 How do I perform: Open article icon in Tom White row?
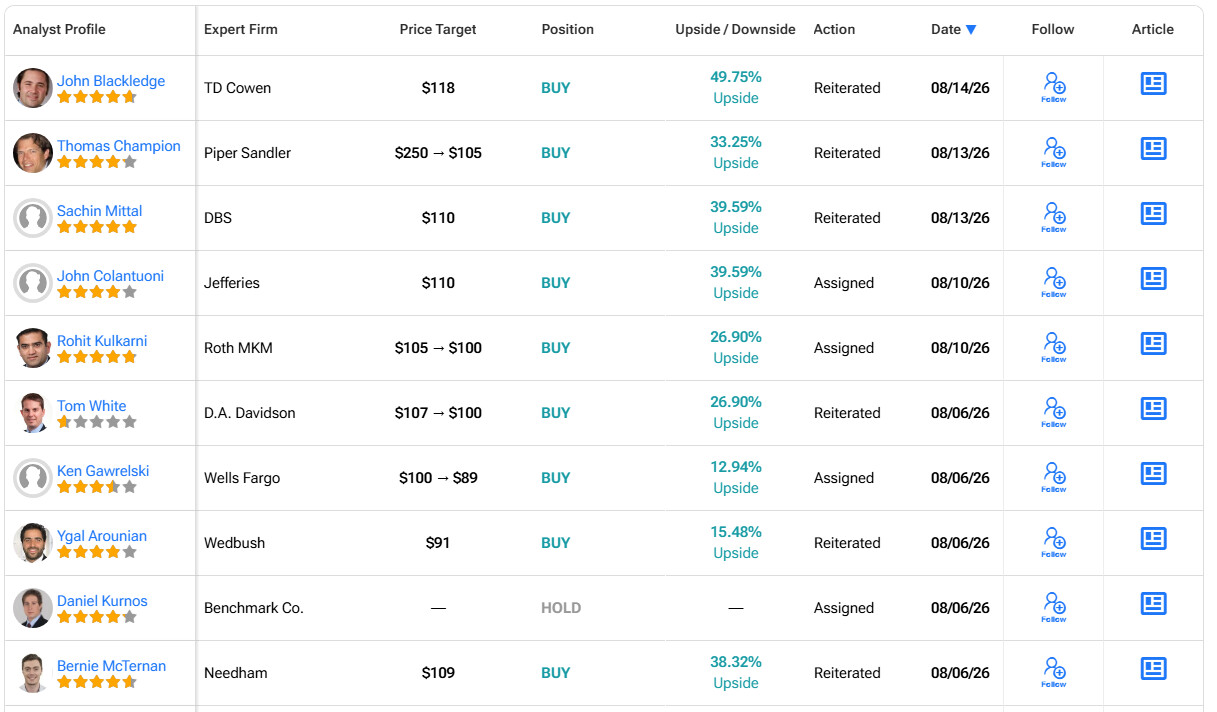(x=1153, y=409)
